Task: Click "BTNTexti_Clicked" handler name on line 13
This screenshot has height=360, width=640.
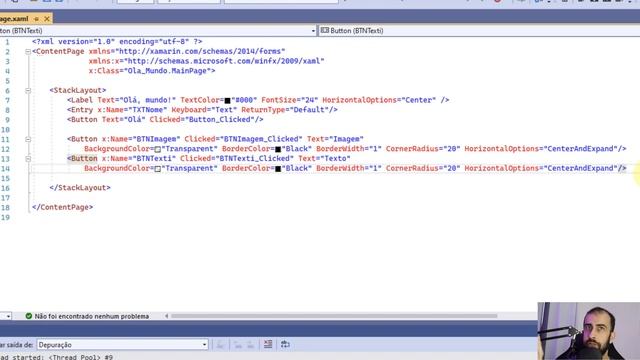Action: pyautogui.click(x=256, y=159)
